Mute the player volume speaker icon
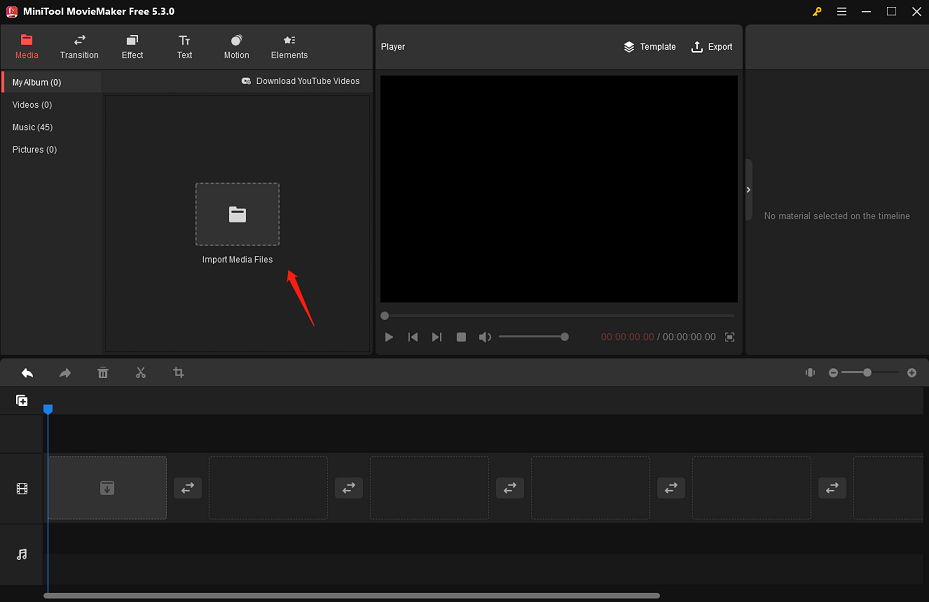Screen dimensions: 929x602 [x=485, y=337]
